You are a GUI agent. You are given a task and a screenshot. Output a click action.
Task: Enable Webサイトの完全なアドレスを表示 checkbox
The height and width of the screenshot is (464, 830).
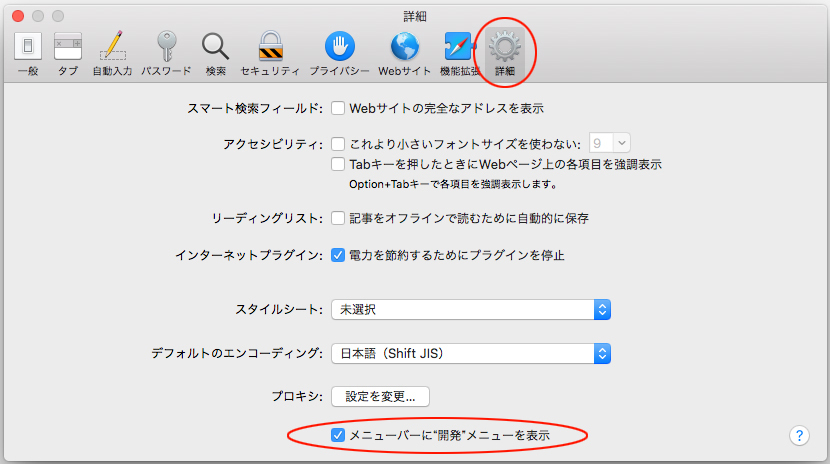pyautogui.click(x=338, y=108)
